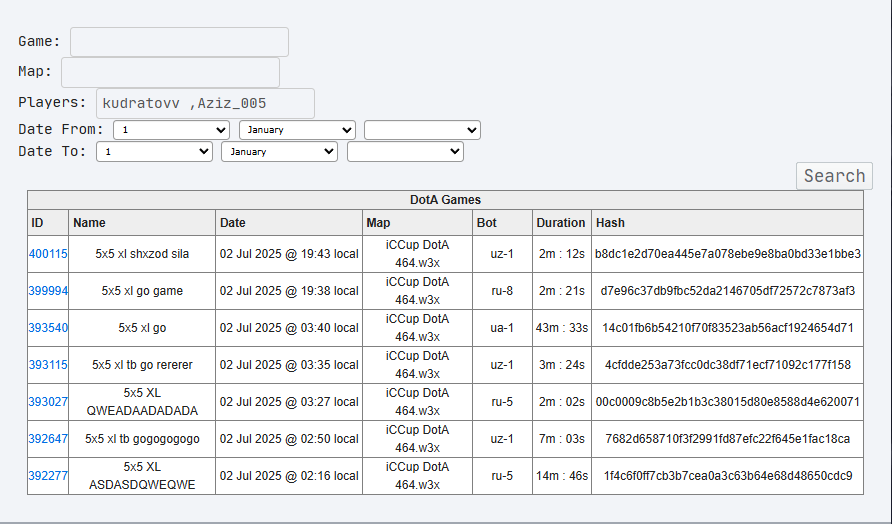Click hash starting with 14c01fb6b542

pyautogui.click(x=728, y=328)
